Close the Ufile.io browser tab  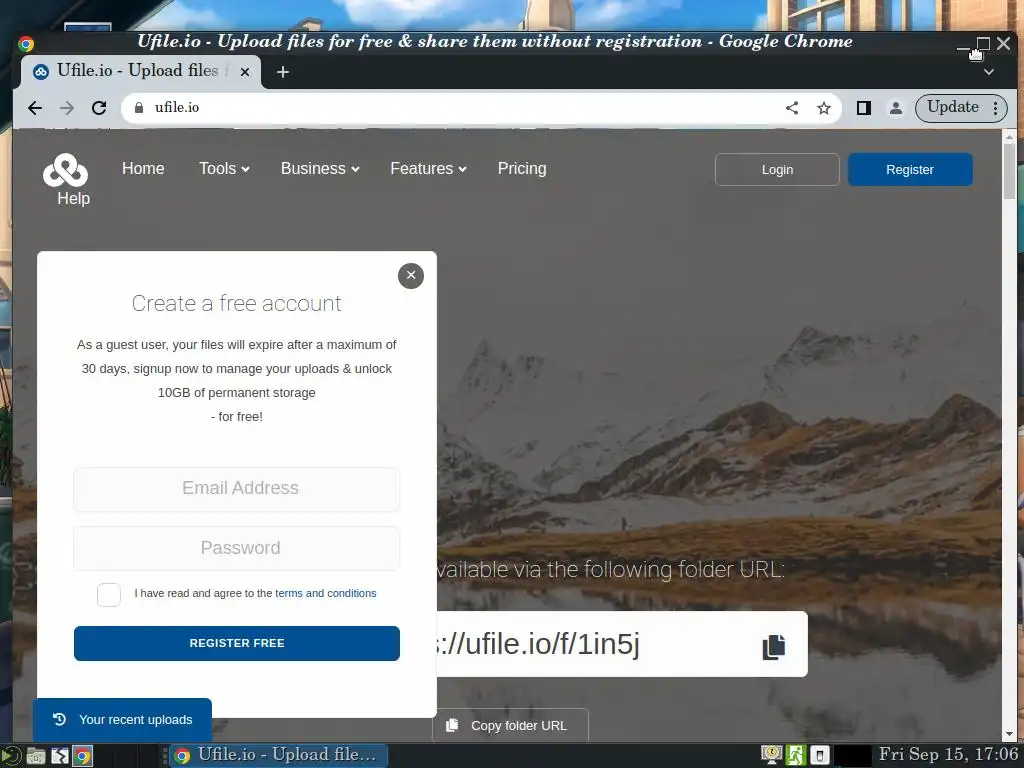coord(245,72)
